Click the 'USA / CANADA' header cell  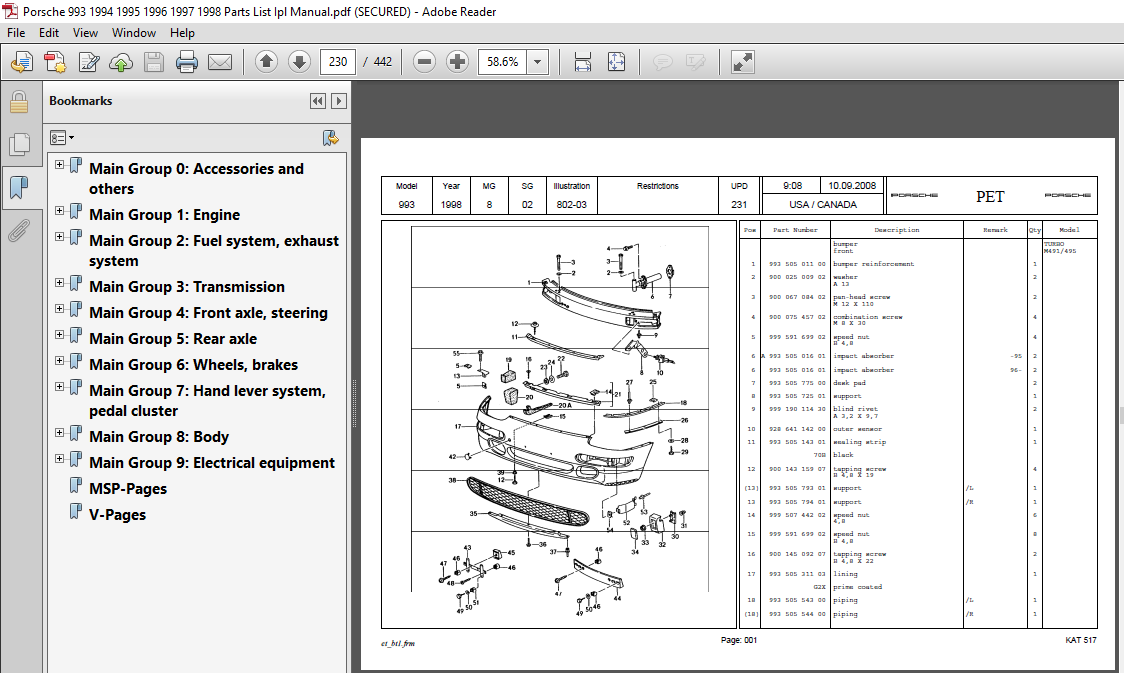coord(823,204)
